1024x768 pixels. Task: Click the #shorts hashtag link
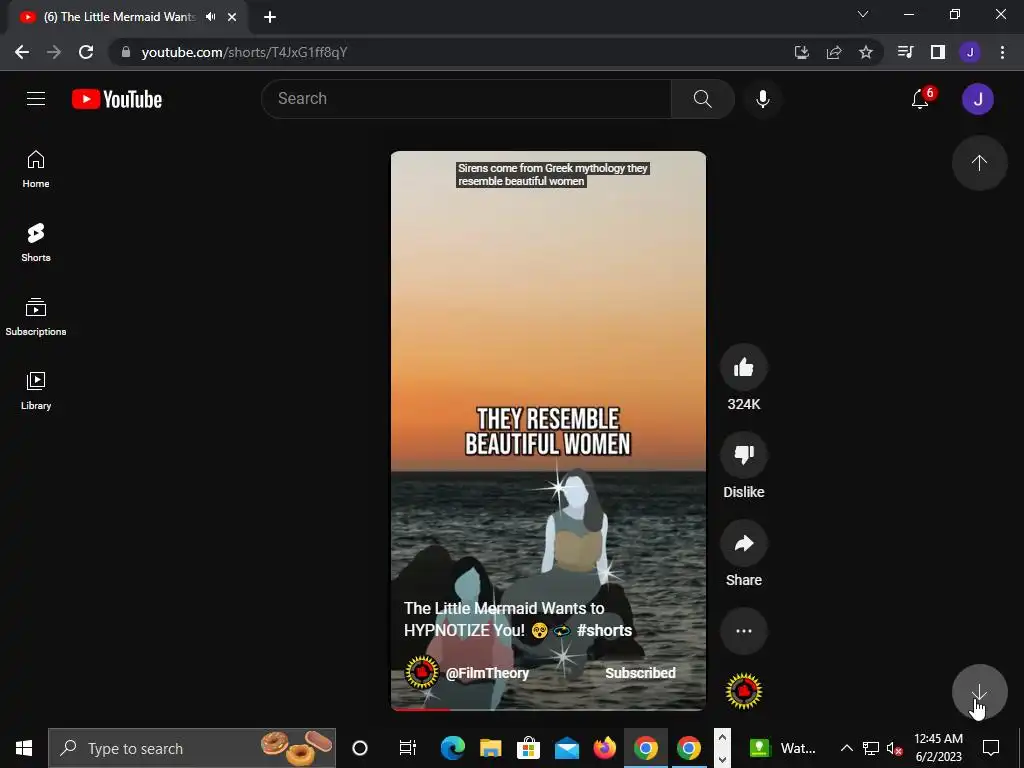(x=604, y=630)
